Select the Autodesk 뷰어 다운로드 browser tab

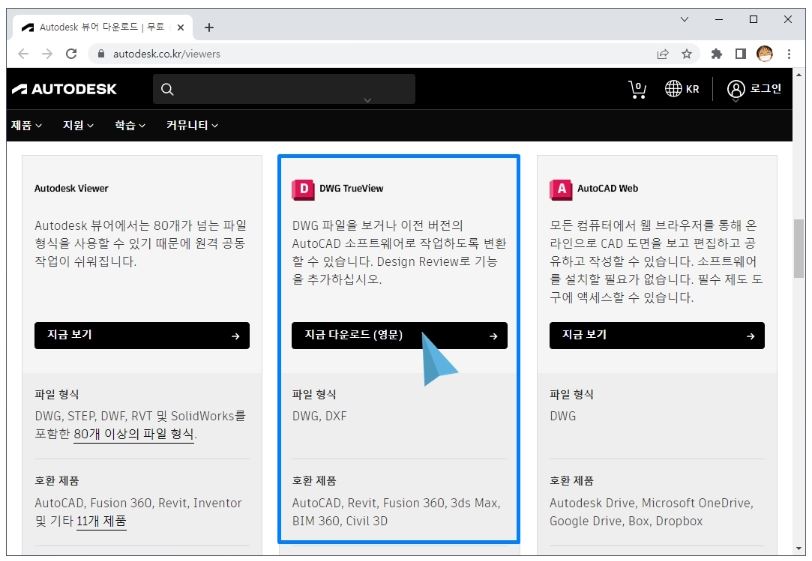click(x=103, y=27)
